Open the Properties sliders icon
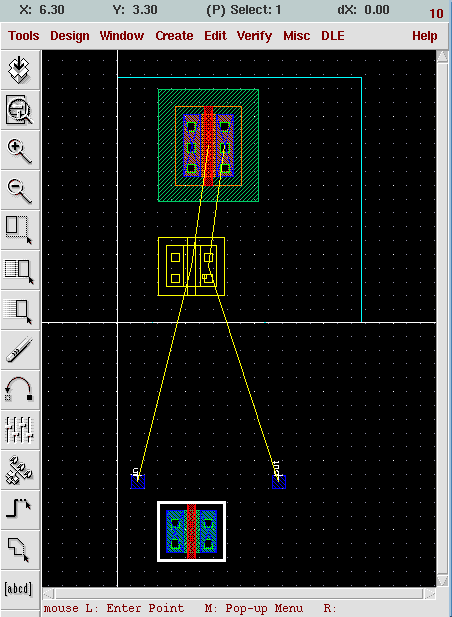This screenshot has height=617, width=452. click(x=20, y=430)
